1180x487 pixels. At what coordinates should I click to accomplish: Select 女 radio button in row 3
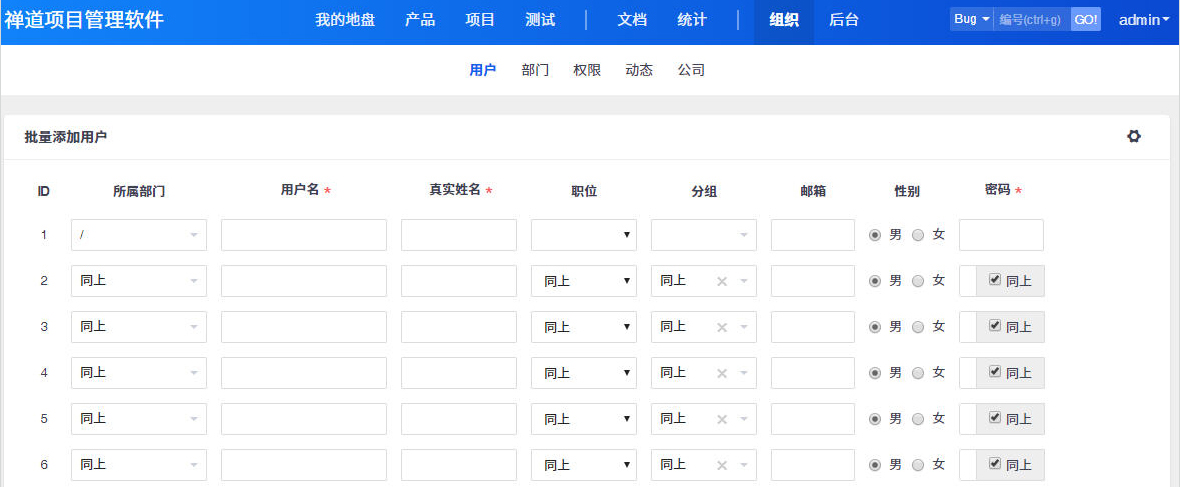pyautogui.click(x=919, y=327)
